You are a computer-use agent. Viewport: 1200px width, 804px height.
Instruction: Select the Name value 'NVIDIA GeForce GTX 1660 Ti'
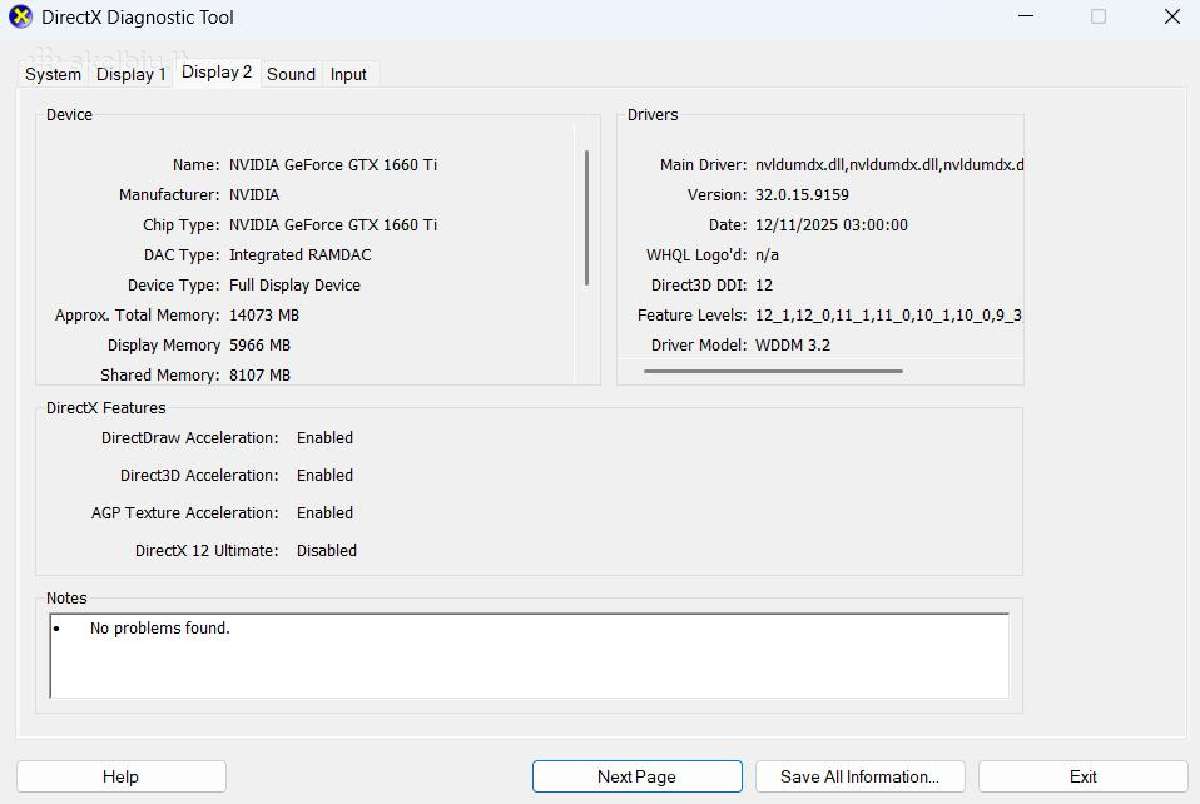click(333, 165)
